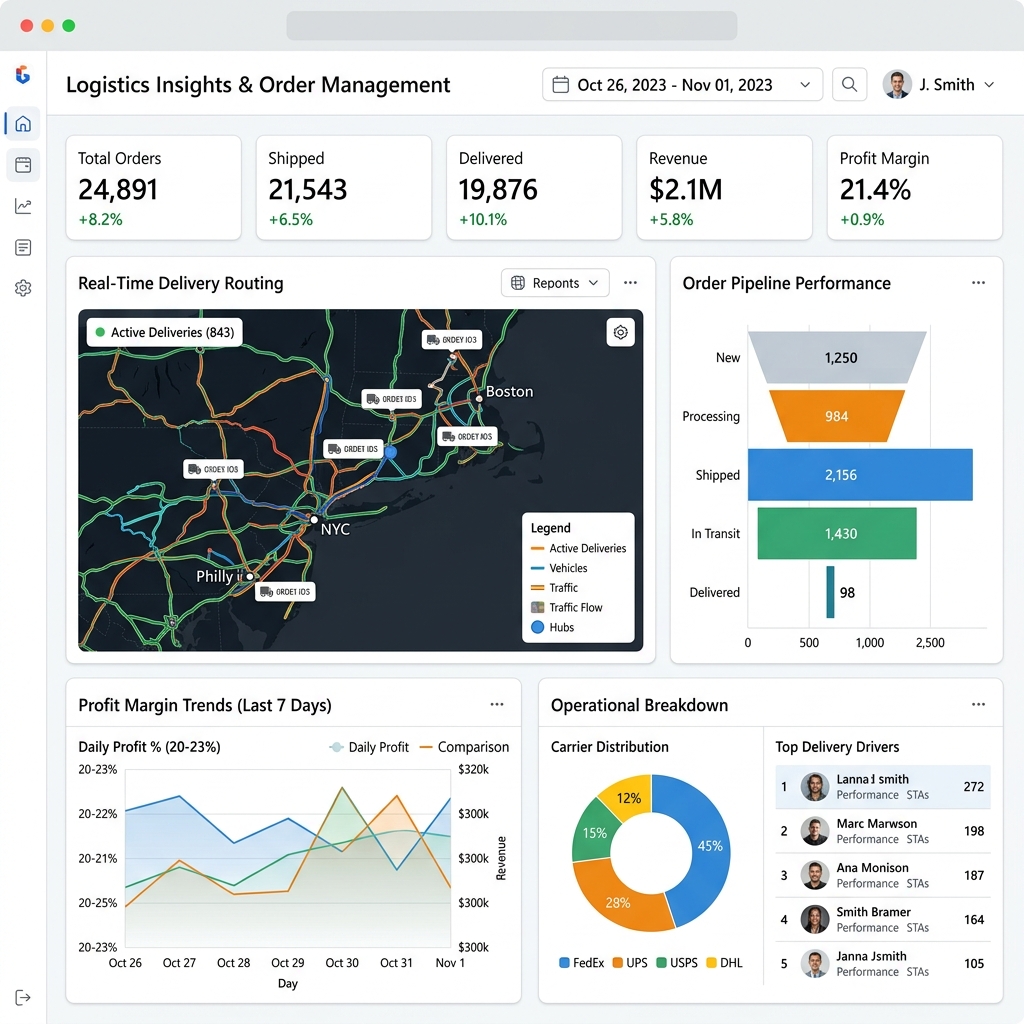This screenshot has height=1024, width=1024.
Task: Expand the J. Smith account menu chevron
Action: click(989, 85)
